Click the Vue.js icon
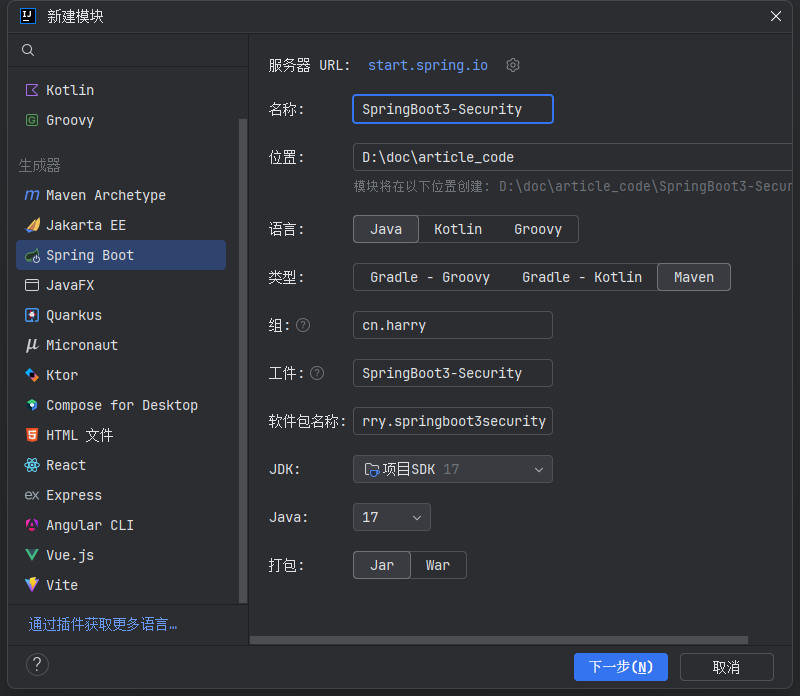The height and width of the screenshot is (696, 800). [32, 555]
